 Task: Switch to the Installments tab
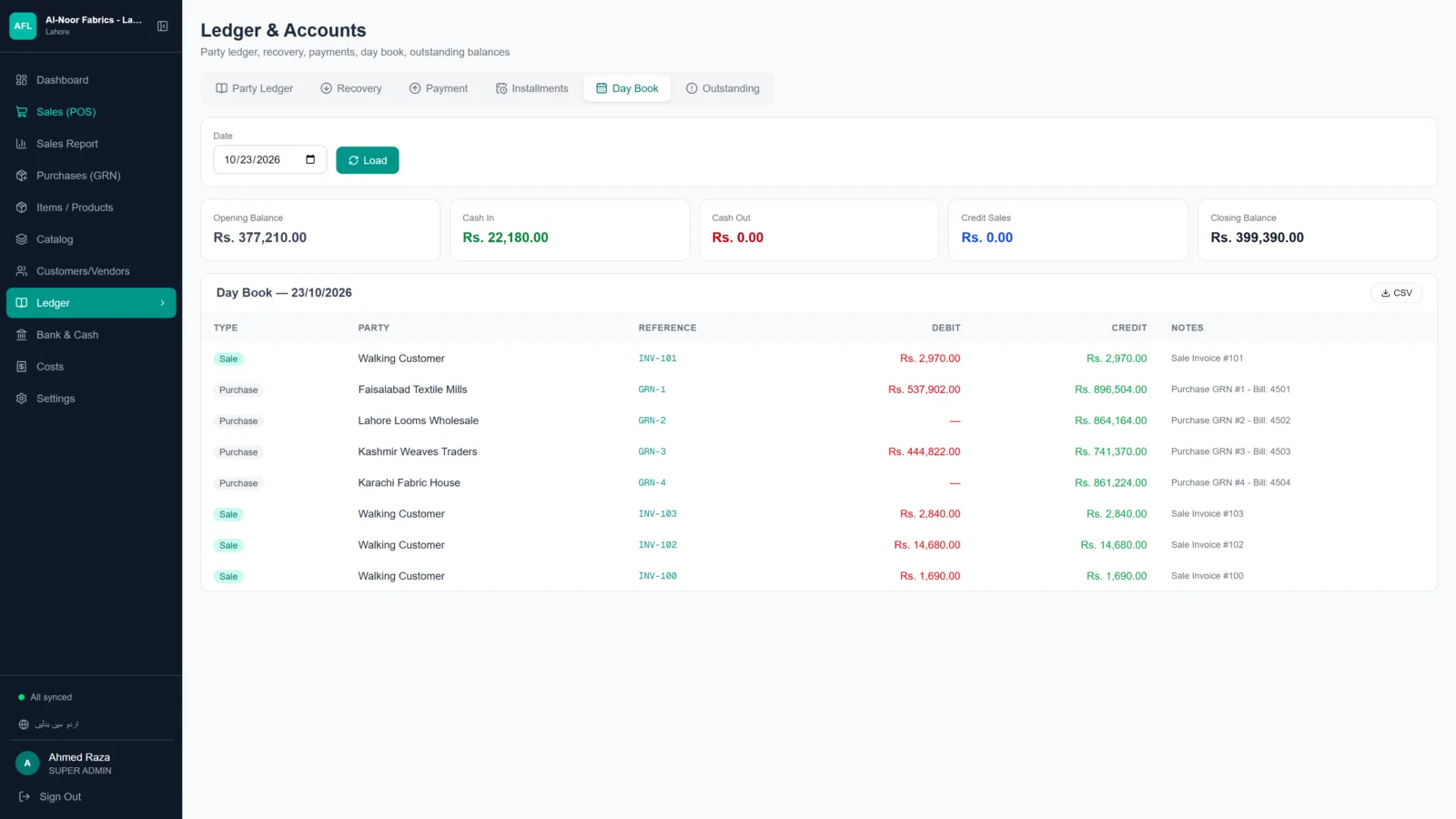[532, 88]
